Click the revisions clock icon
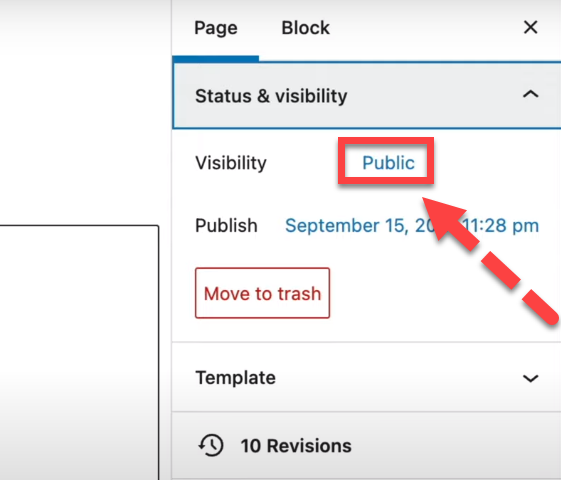 [211, 445]
